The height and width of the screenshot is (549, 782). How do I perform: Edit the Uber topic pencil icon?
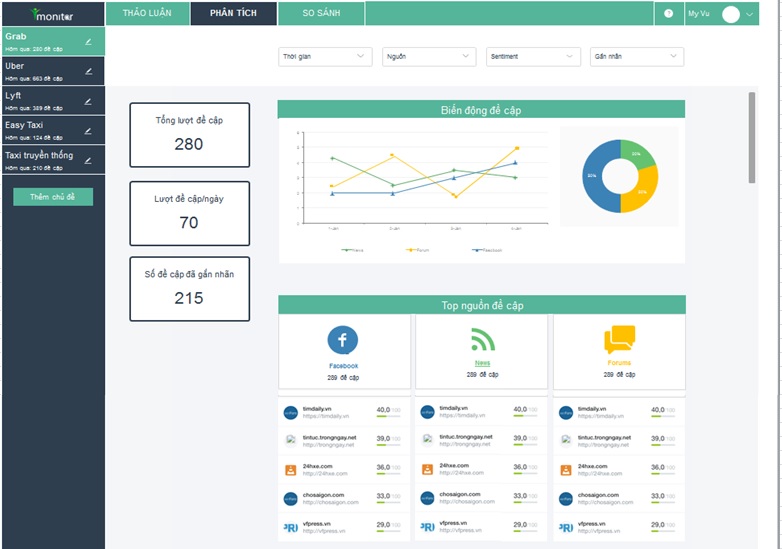88,71
